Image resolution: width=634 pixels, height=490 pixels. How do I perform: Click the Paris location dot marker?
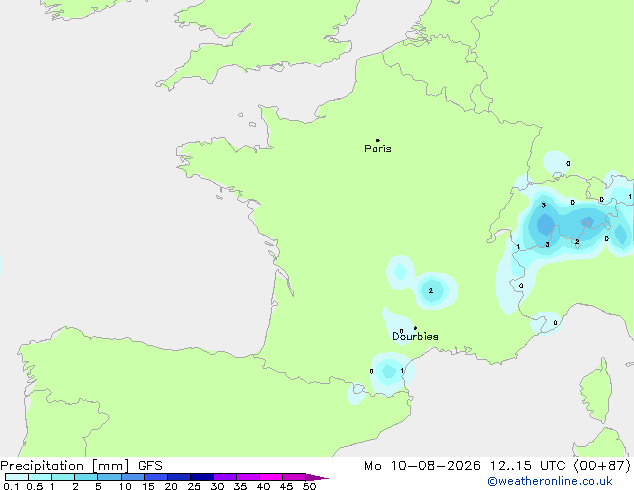click(x=378, y=140)
